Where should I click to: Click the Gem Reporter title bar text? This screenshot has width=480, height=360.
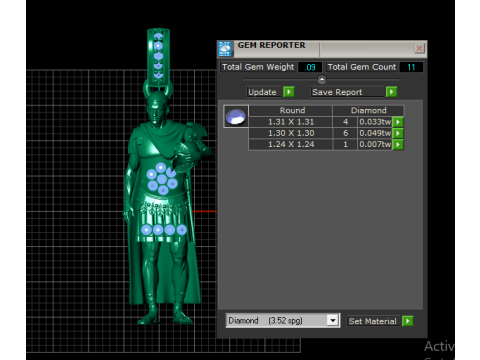point(271,45)
